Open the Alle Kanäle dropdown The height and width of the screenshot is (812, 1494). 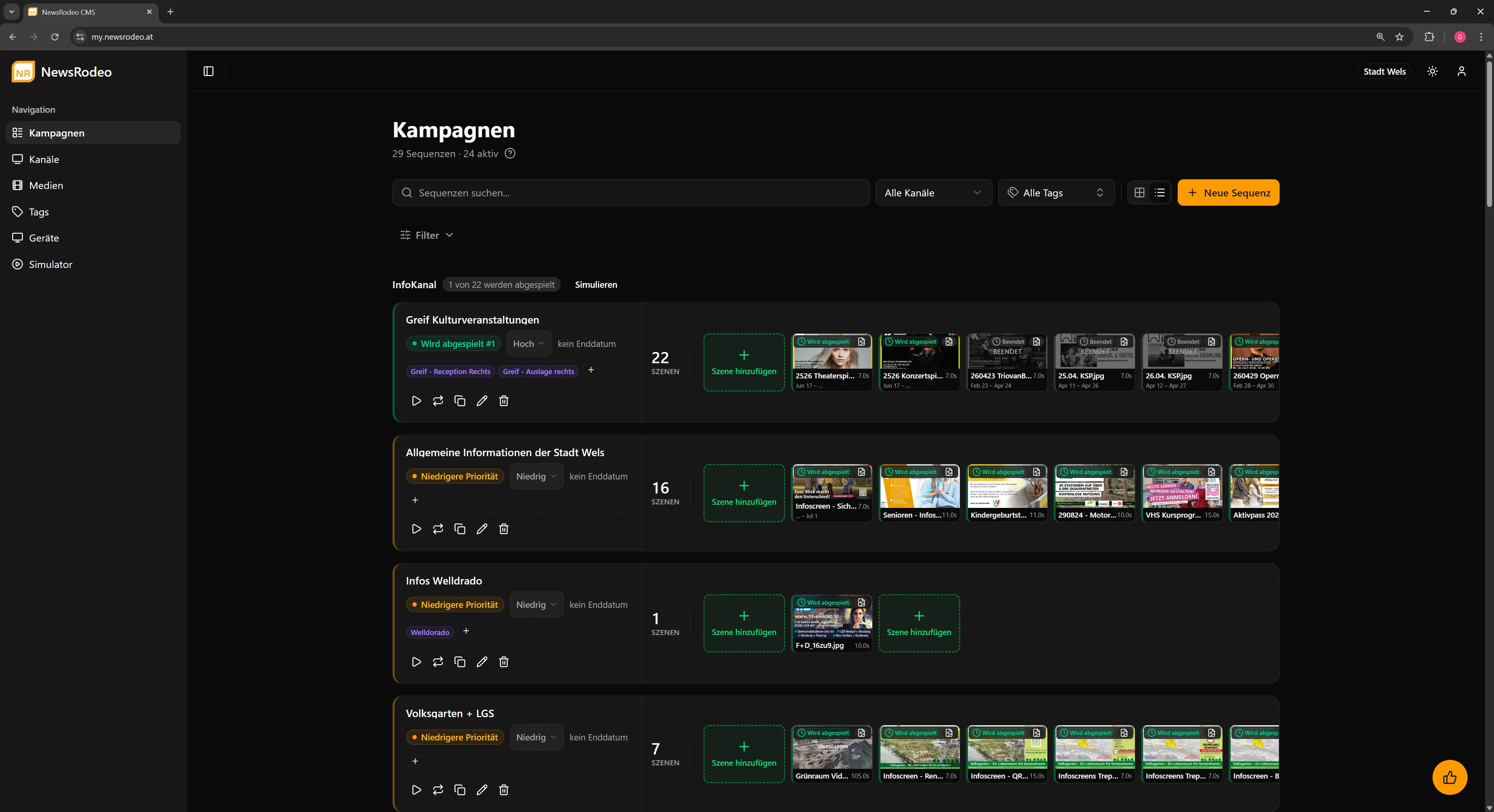(933, 192)
